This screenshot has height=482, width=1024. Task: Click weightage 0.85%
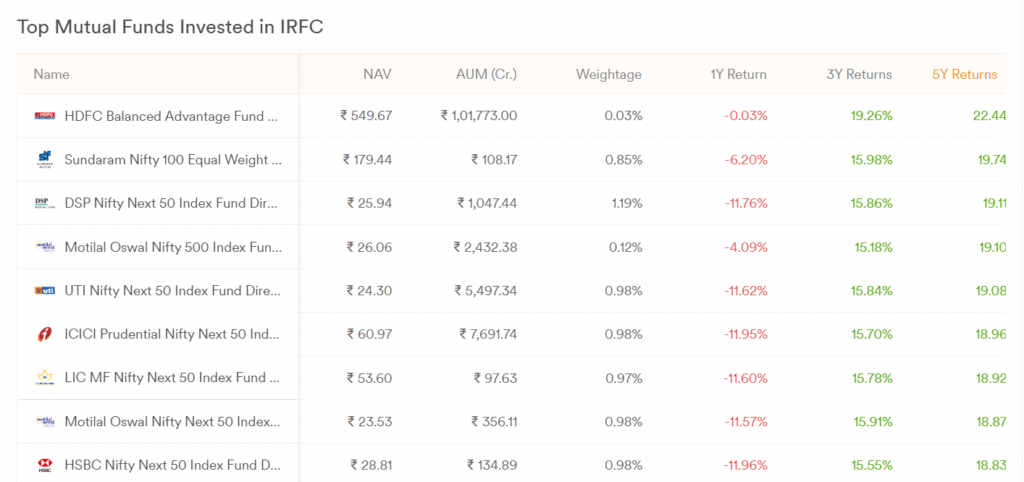622,160
